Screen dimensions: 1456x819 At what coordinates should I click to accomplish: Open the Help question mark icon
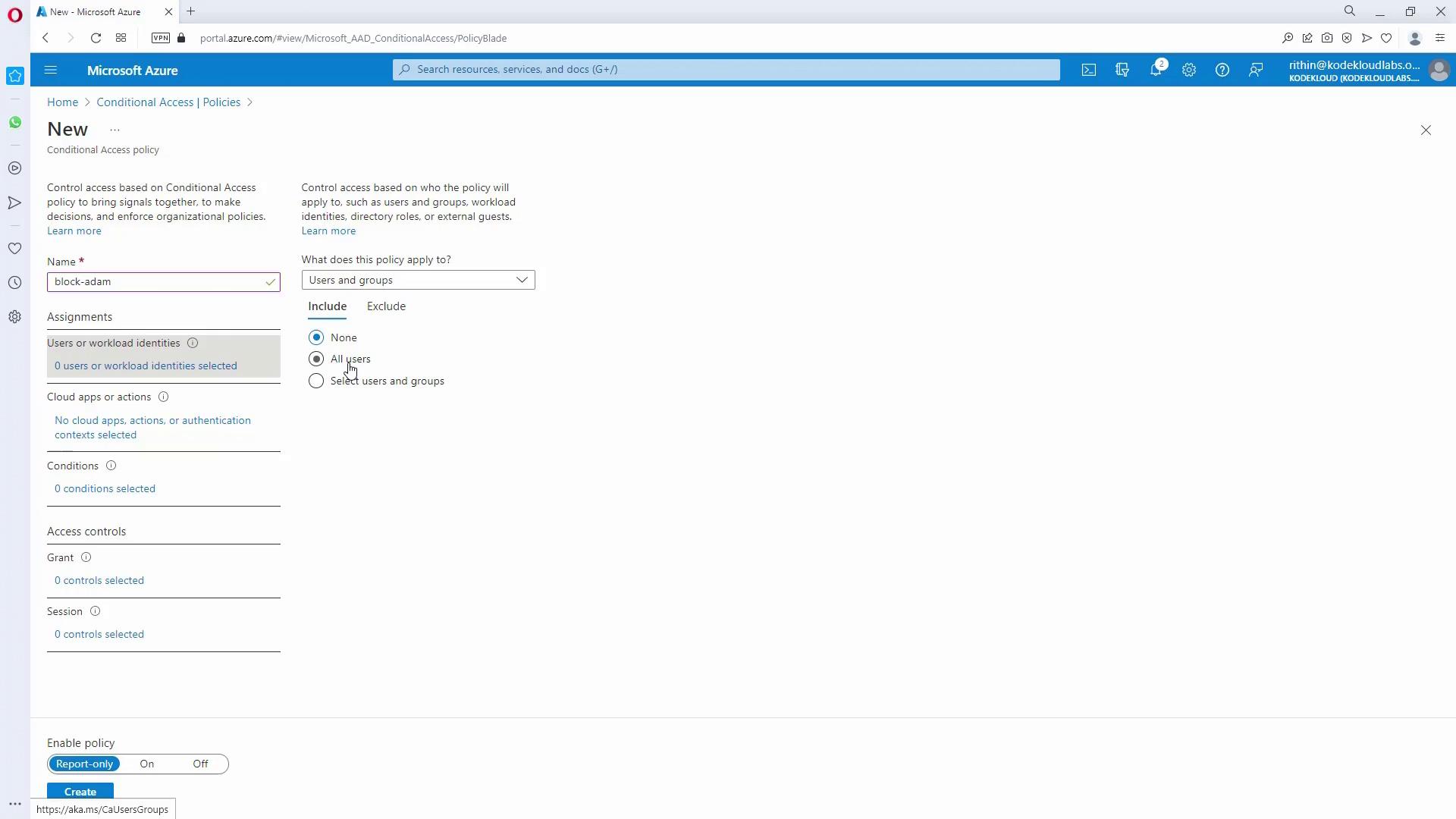[x=1222, y=70]
